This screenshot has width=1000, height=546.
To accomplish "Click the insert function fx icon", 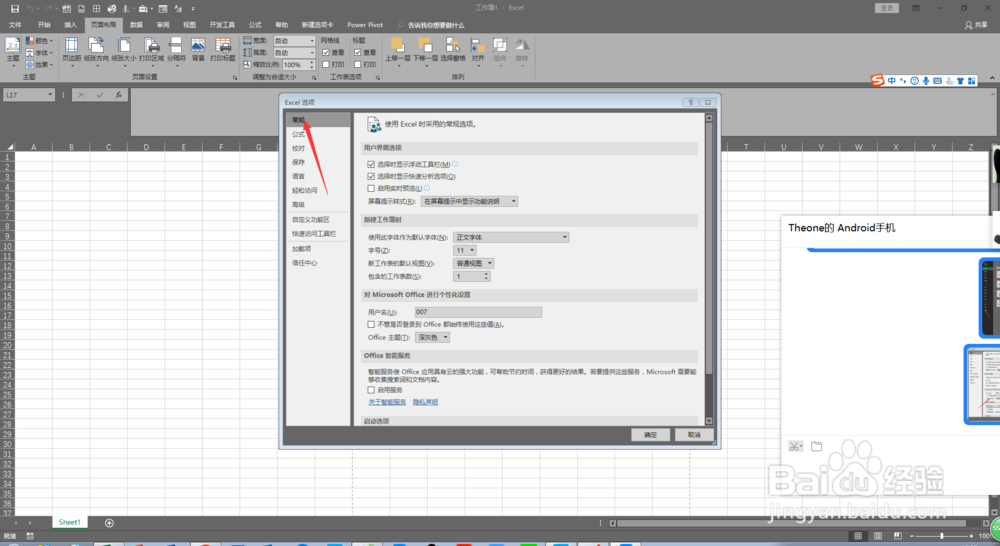I will point(119,94).
